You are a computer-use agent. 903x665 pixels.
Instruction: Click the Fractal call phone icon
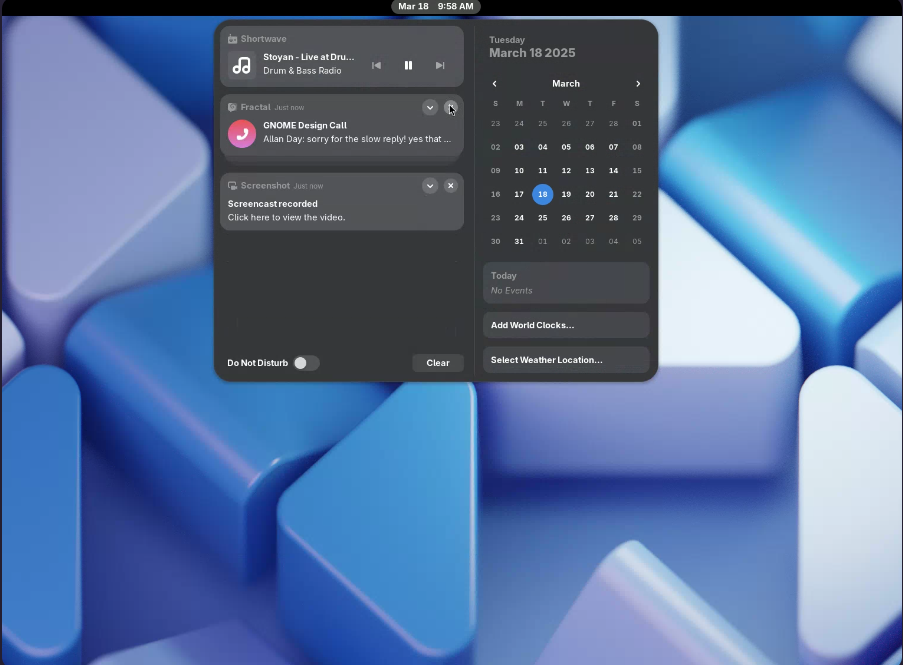pyautogui.click(x=242, y=133)
